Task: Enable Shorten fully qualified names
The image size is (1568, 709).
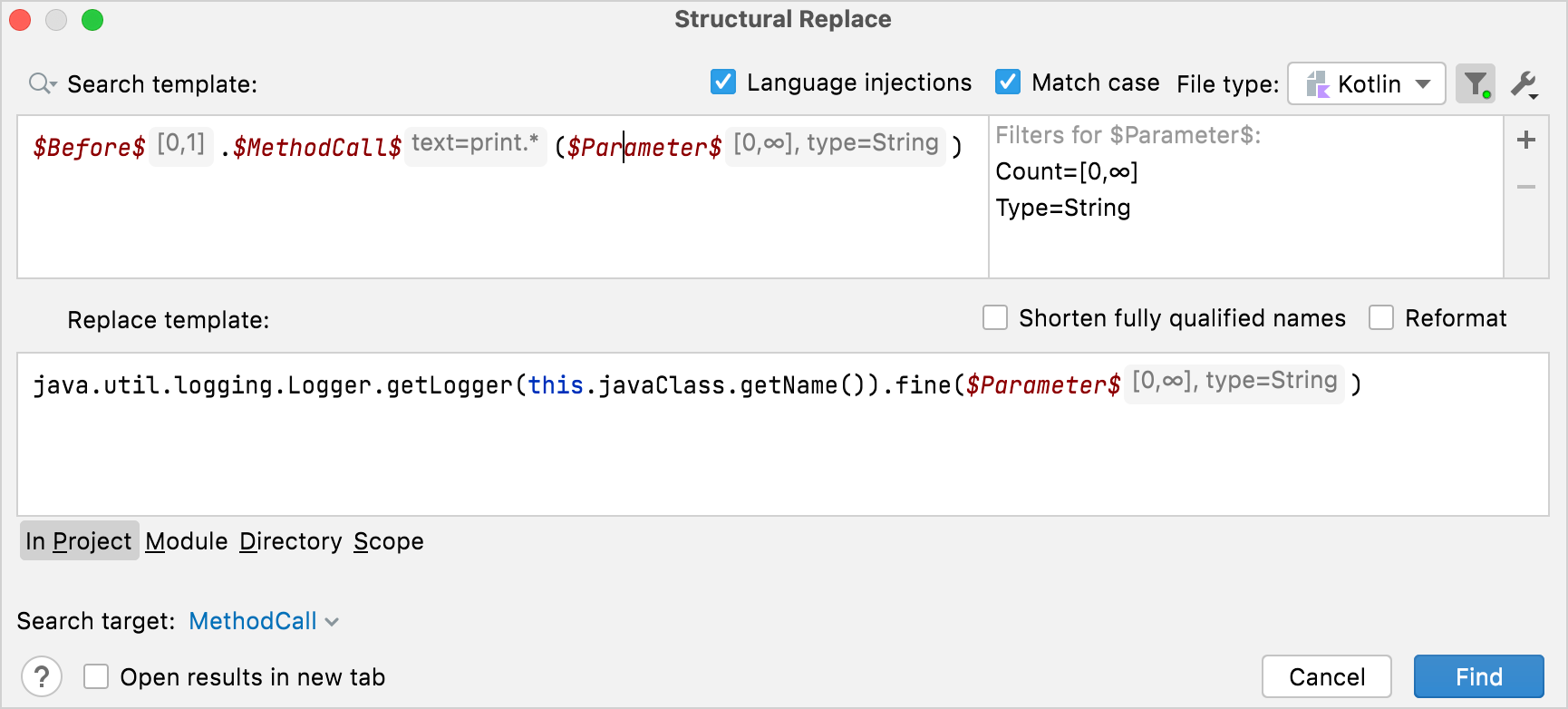Action: (995, 318)
